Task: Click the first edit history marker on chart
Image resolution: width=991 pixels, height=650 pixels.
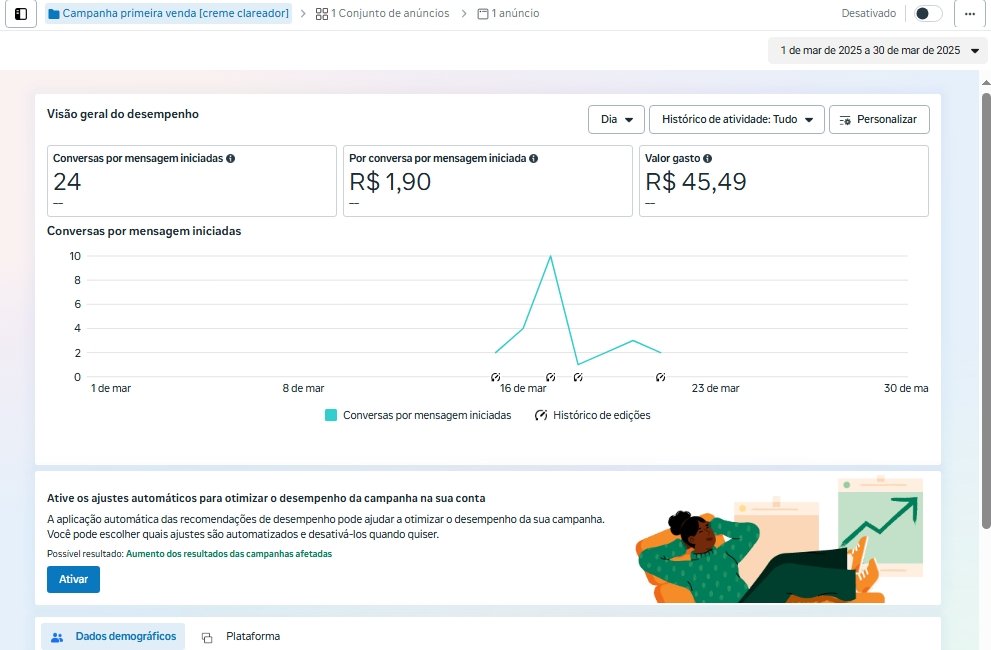Action: pos(495,377)
